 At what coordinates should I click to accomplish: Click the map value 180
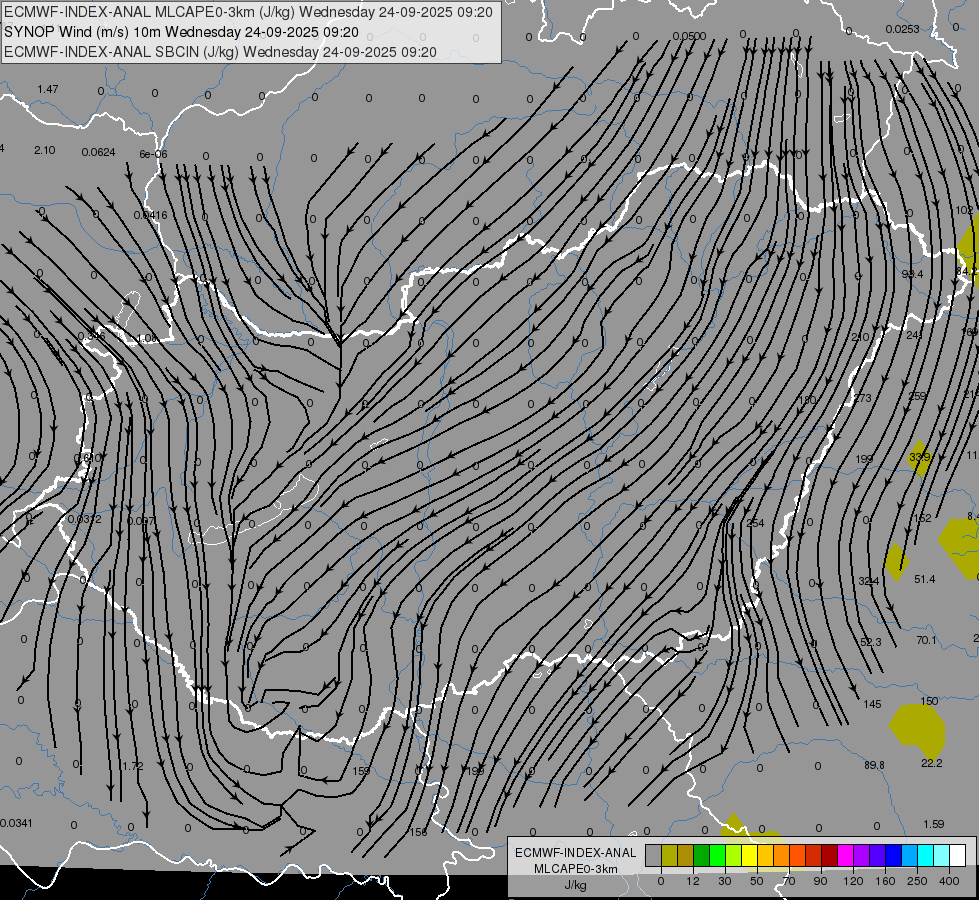click(x=807, y=400)
